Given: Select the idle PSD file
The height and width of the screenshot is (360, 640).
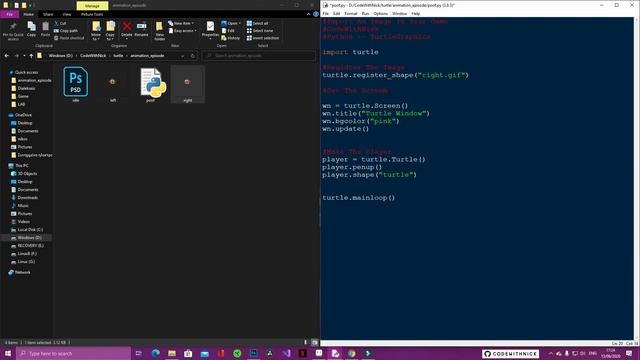Looking at the screenshot, I should click(76, 84).
